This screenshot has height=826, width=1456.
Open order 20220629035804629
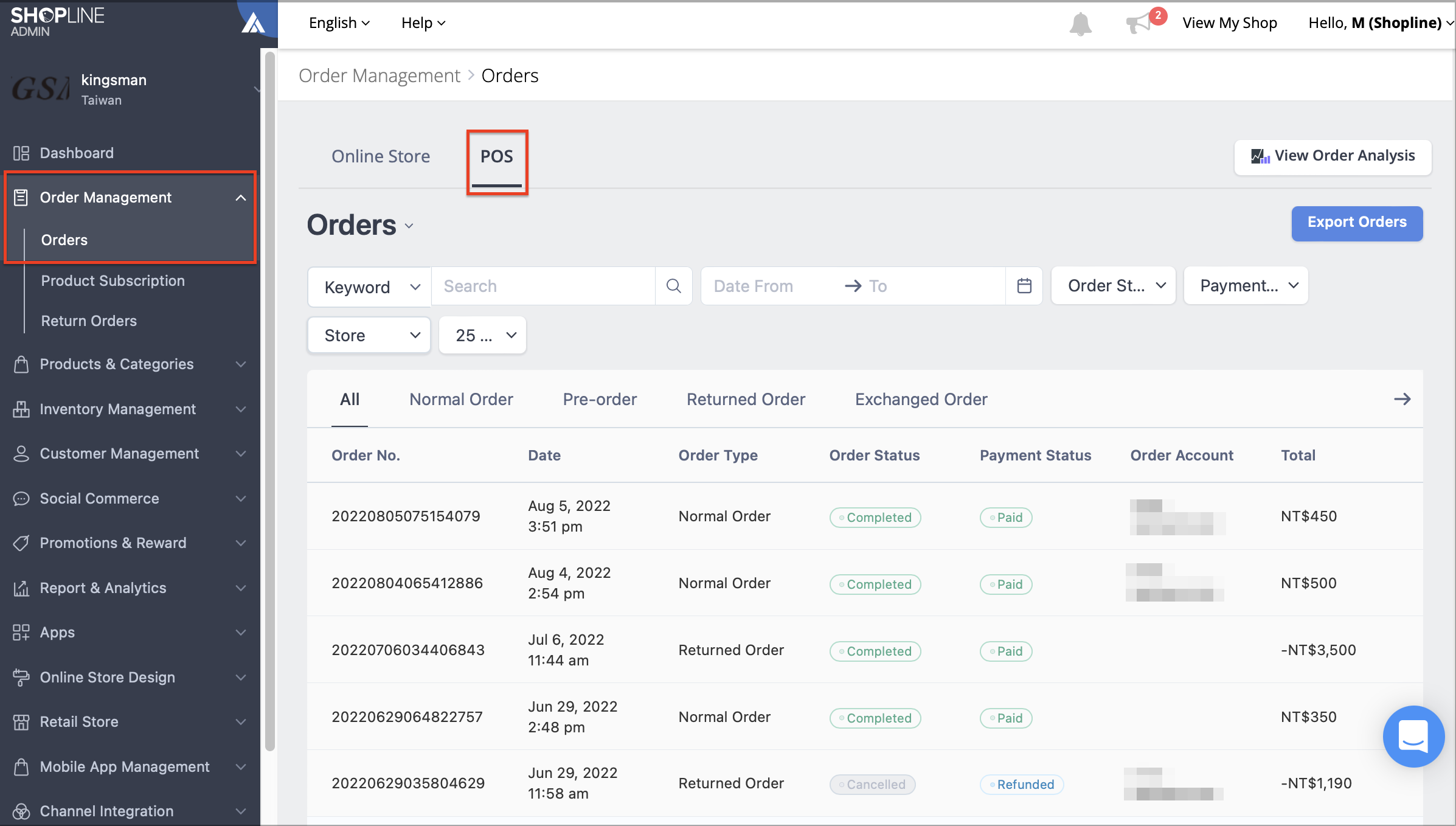pyautogui.click(x=408, y=783)
